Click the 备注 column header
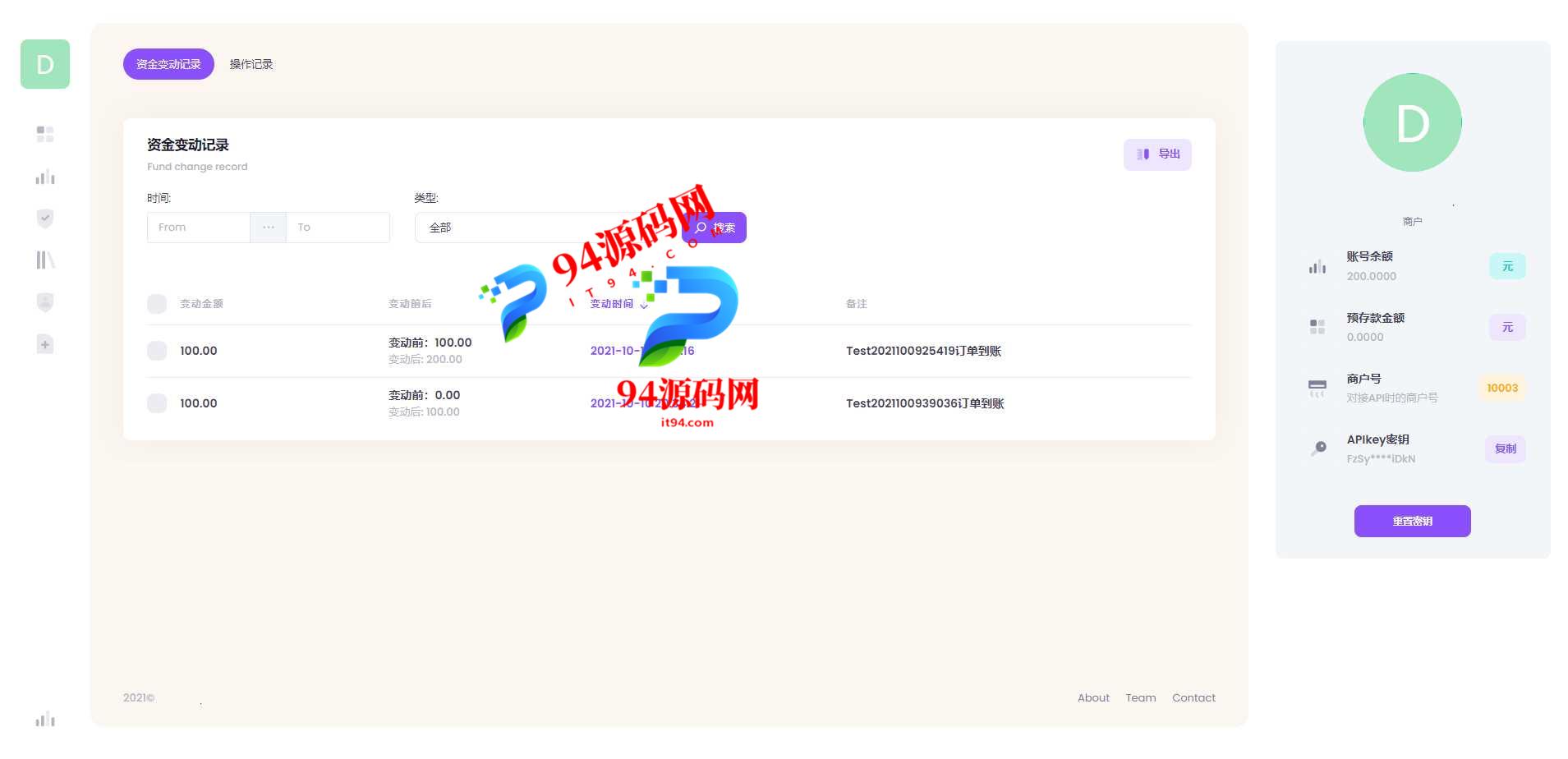Viewport: 1568px width, 759px height. pos(857,304)
